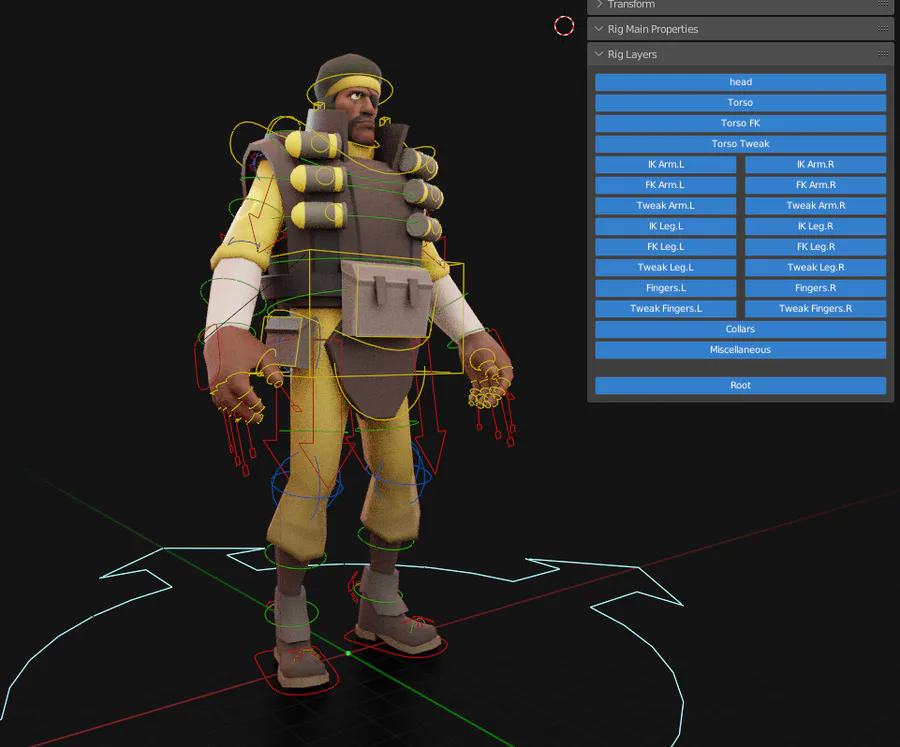The width and height of the screenshot is (900, 747).
Task: Toggle the Fingers.R layer
Action: click(x=816, y=289)
